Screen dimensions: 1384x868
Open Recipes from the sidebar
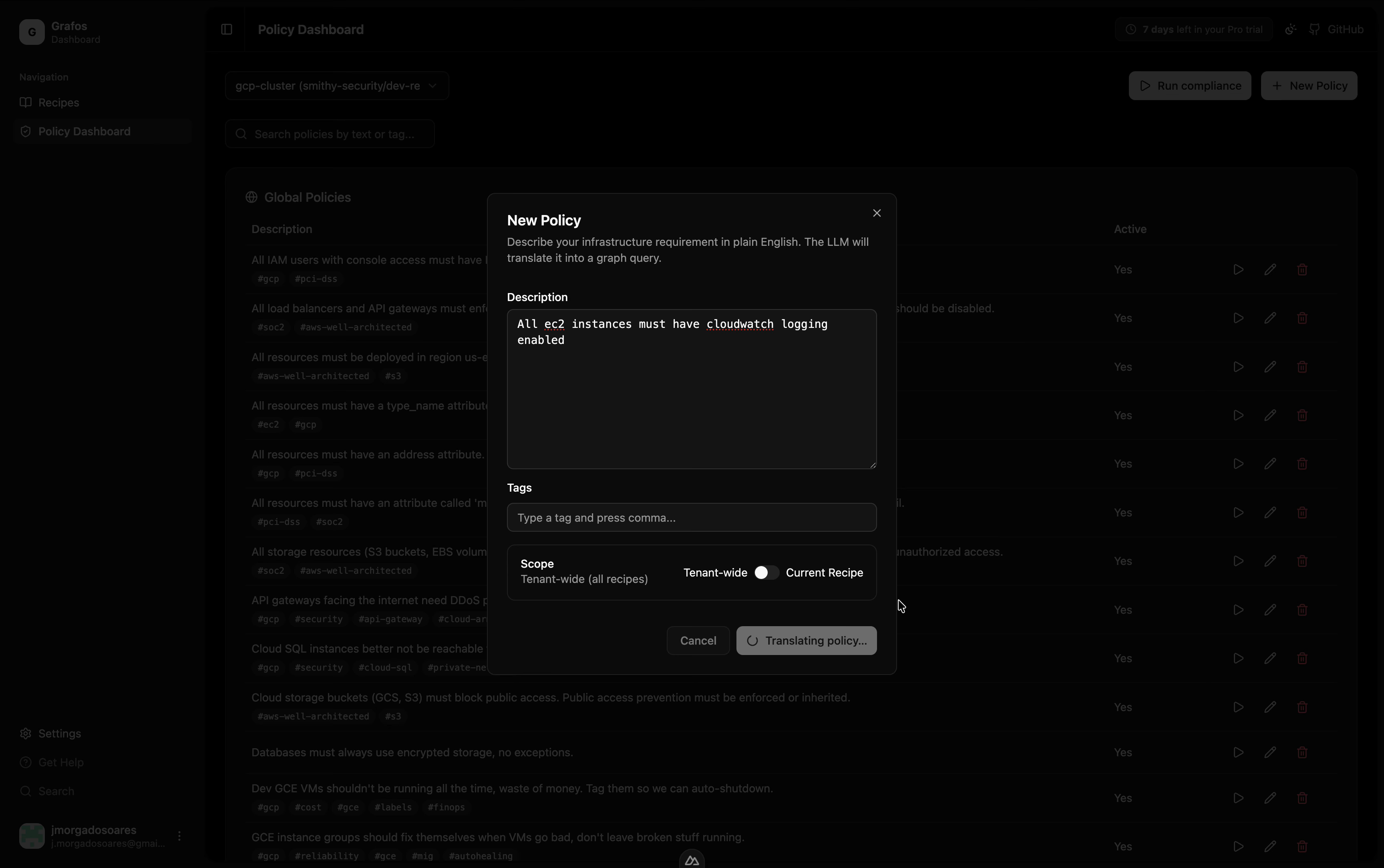coord(58,102)
